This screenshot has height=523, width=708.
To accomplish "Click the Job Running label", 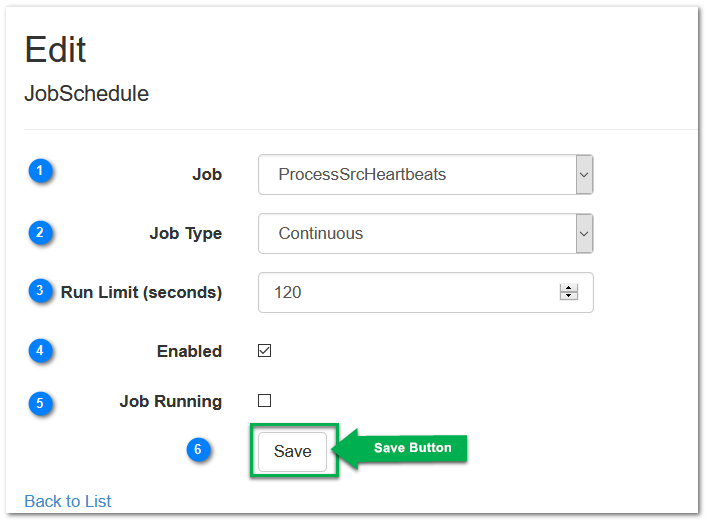I will (171, 402).
